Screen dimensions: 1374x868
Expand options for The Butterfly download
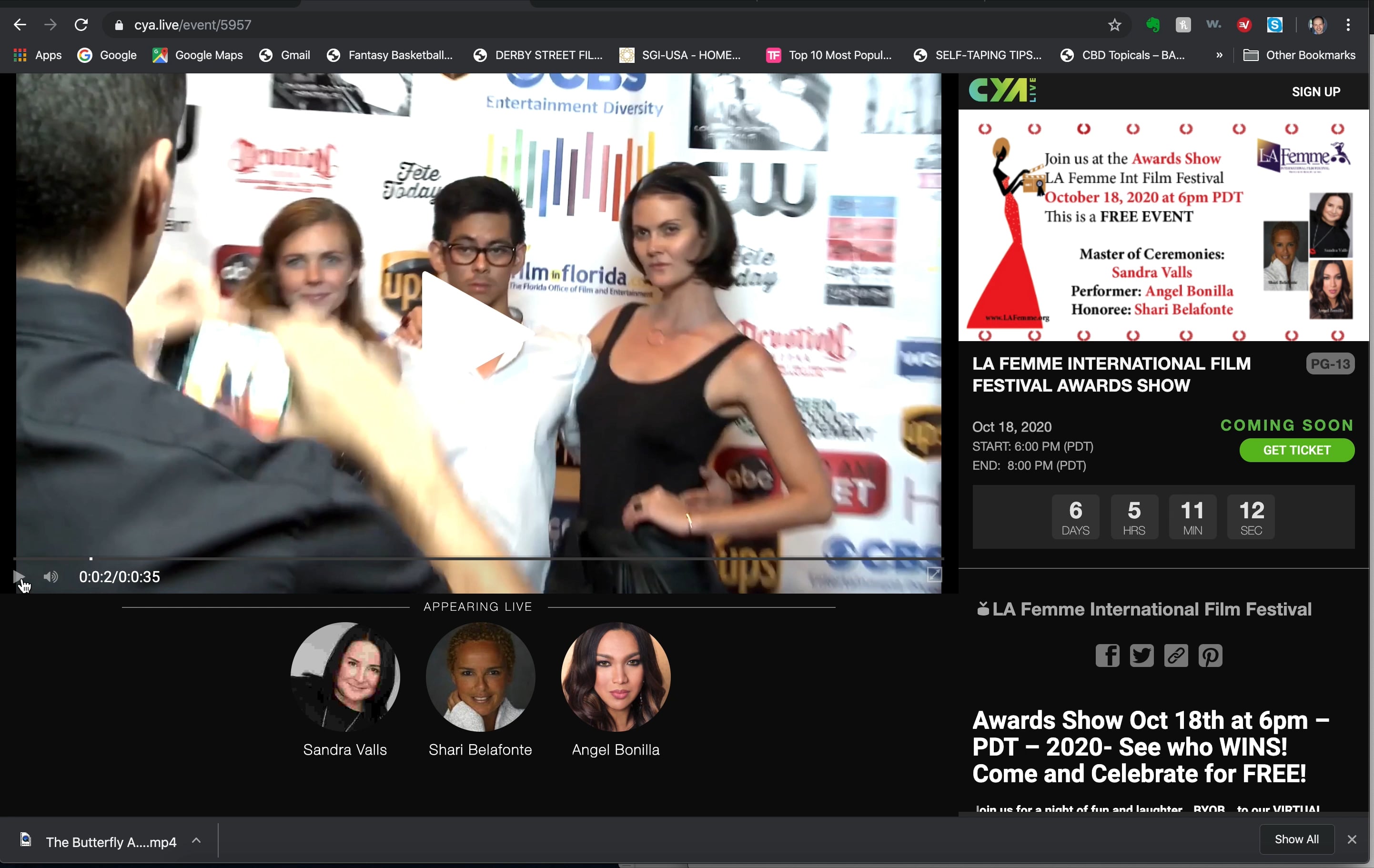[196, 841]
